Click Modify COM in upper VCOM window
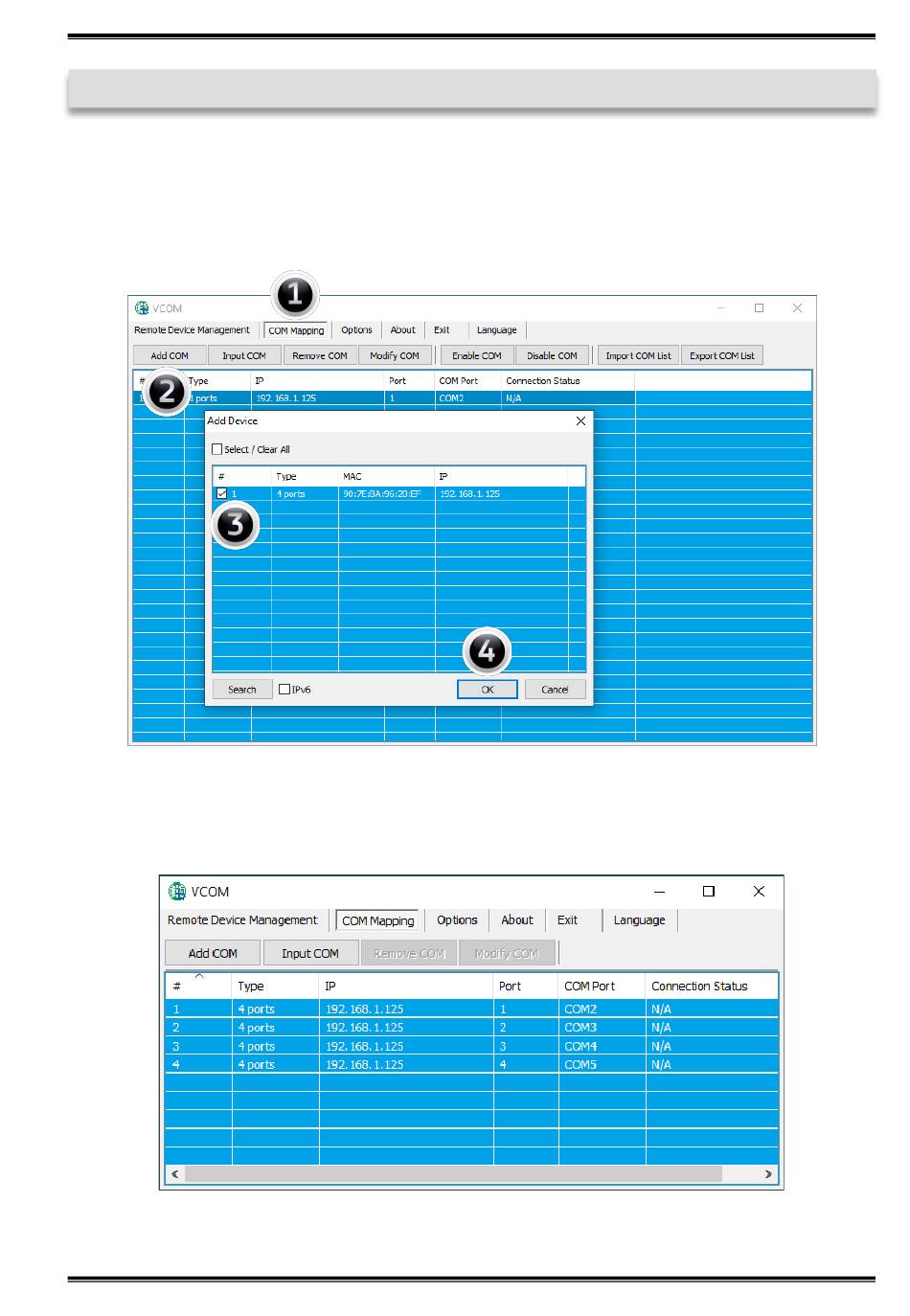 pyautogui.click(x=395, y=355)
